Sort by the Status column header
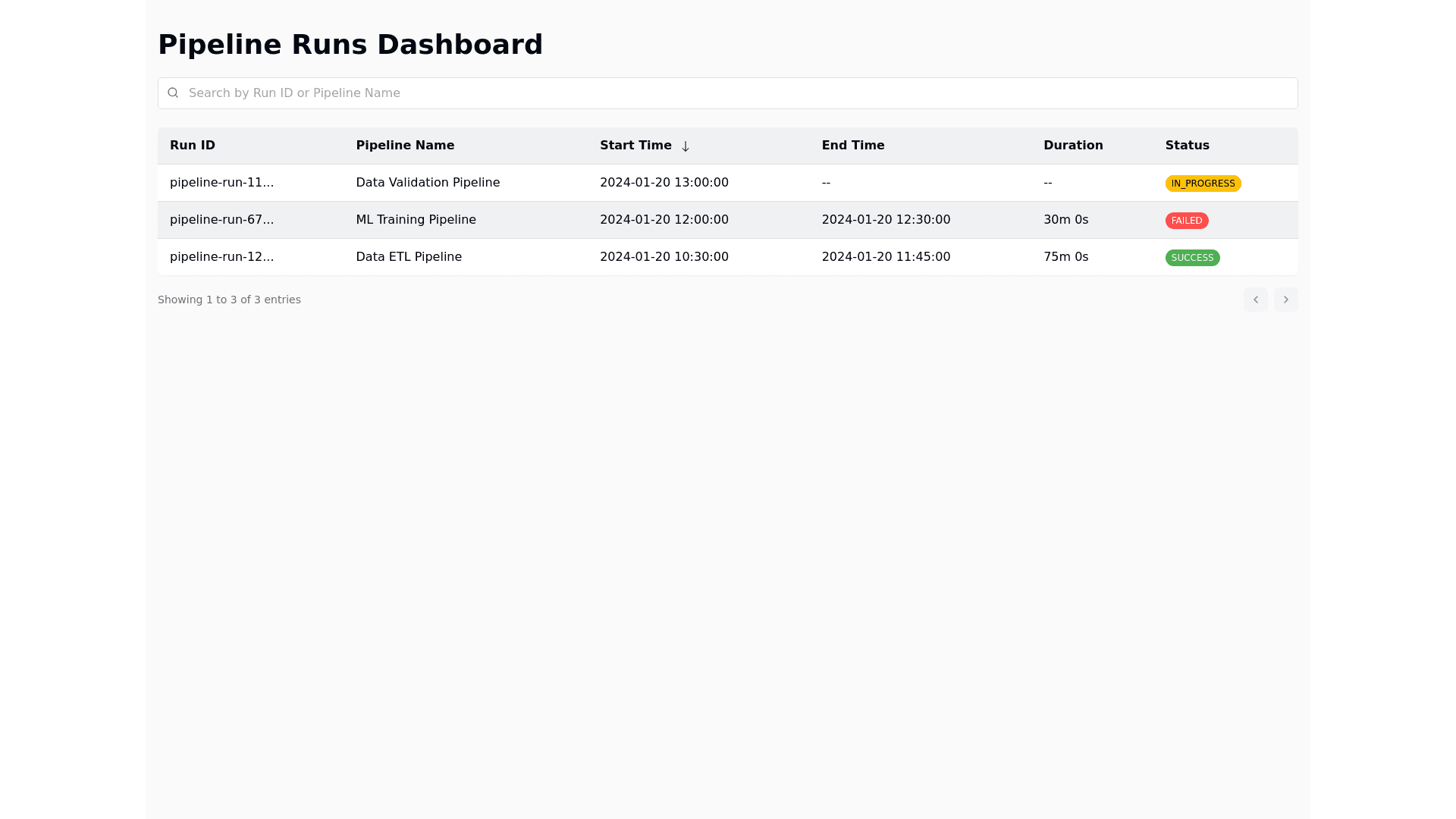Image resolution: width=1456 pixels, height=819 pixels. (1187, 146)
